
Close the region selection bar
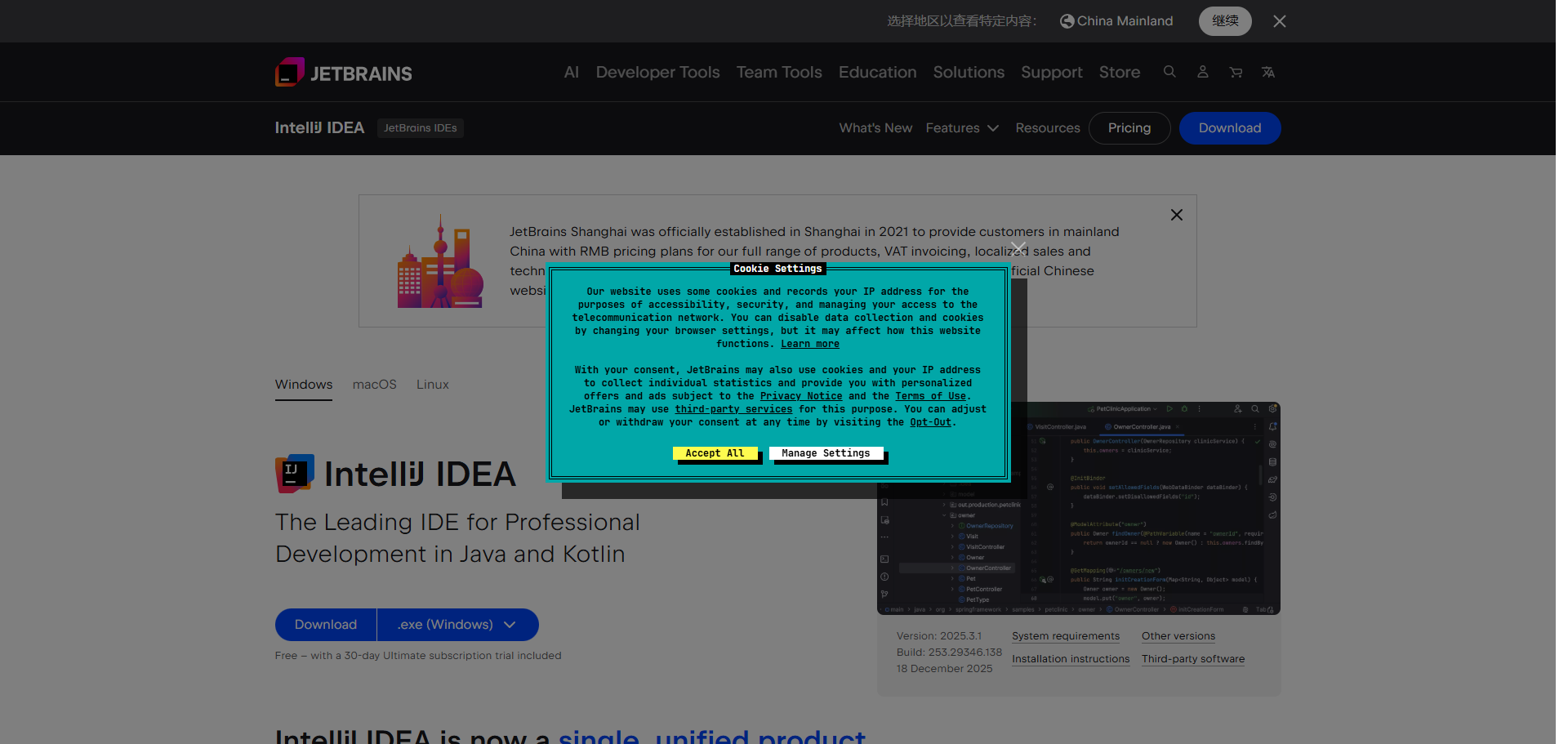tap(1280, 21)
